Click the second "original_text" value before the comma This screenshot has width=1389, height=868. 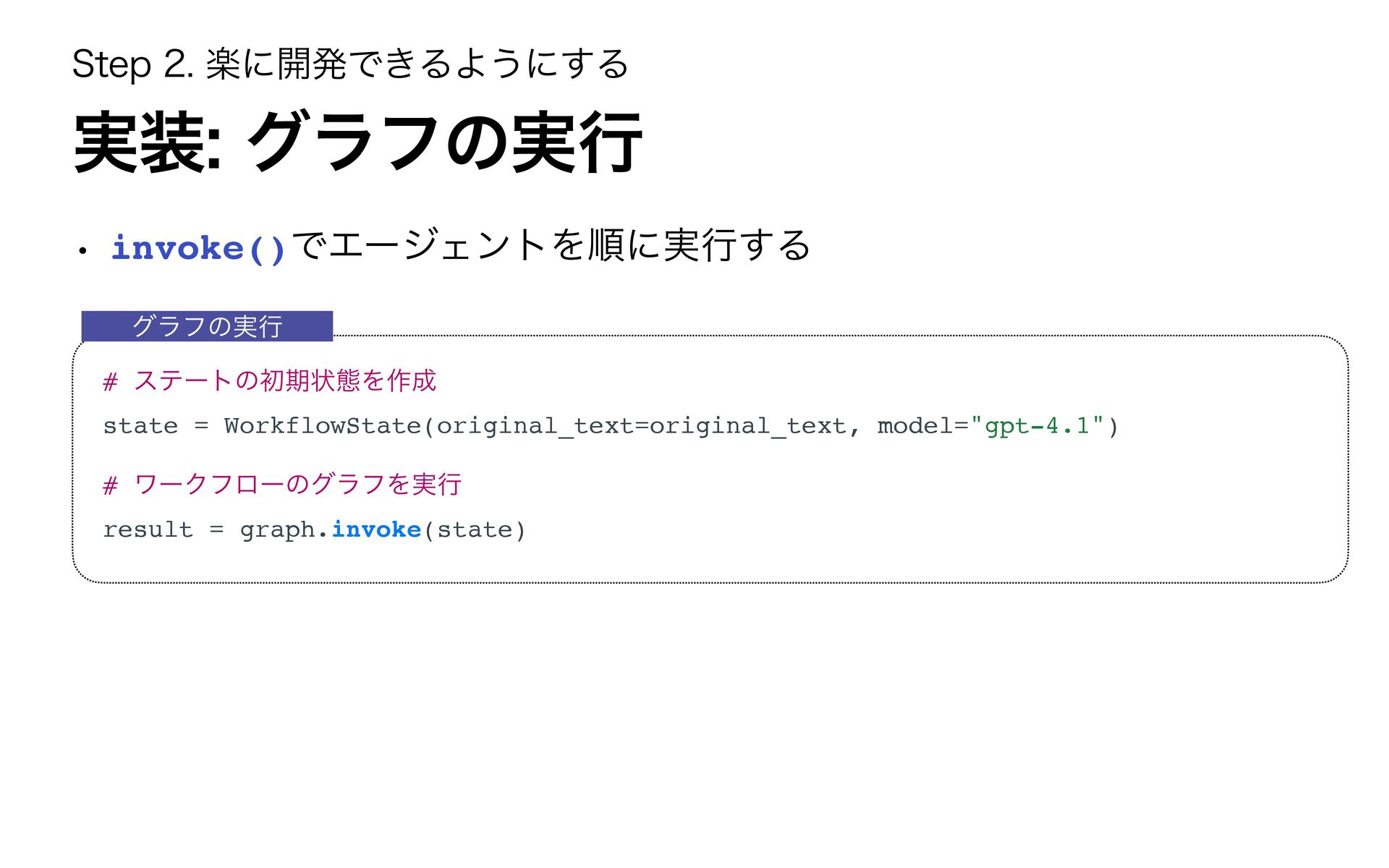click(748, 426)
